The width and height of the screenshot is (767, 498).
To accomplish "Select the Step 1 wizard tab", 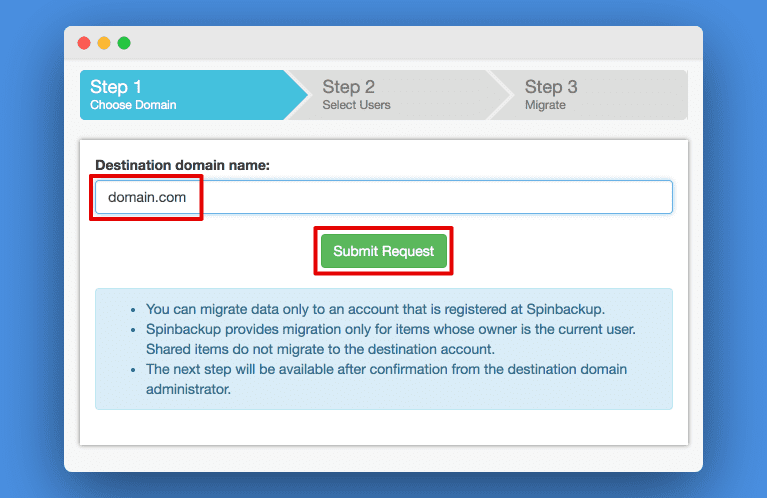I will pos(193,95).
